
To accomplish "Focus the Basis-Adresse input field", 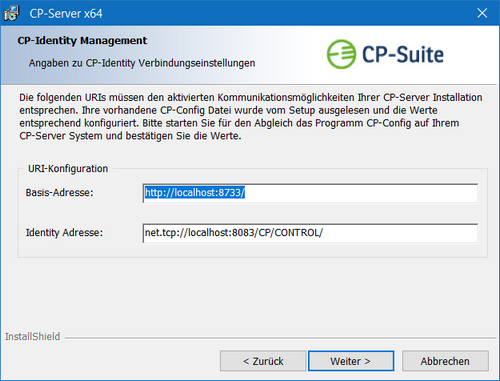I will [x=310, y=193].
